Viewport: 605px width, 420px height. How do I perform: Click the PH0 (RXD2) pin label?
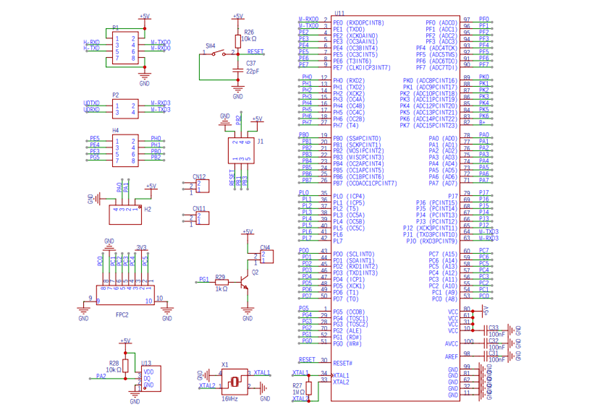click(x=348, y=81)
